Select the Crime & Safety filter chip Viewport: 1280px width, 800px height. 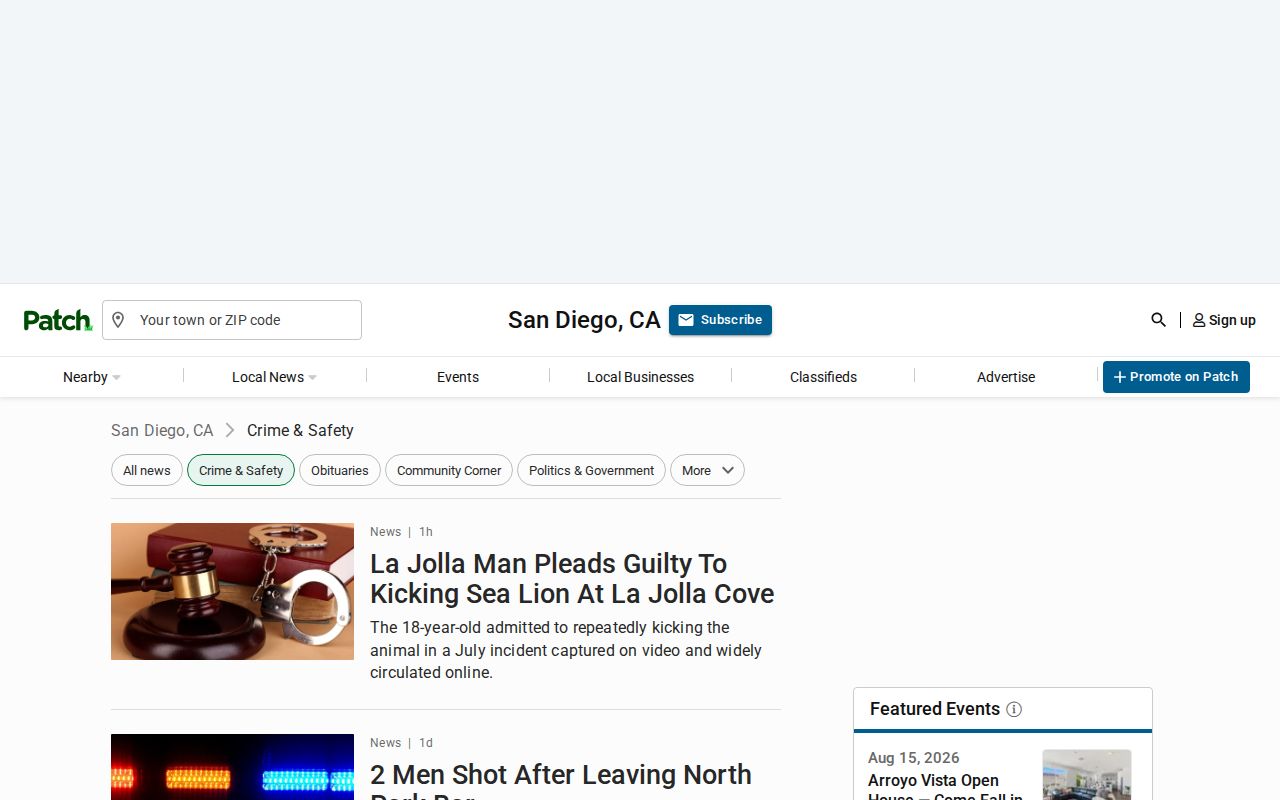tap(241, 470)
